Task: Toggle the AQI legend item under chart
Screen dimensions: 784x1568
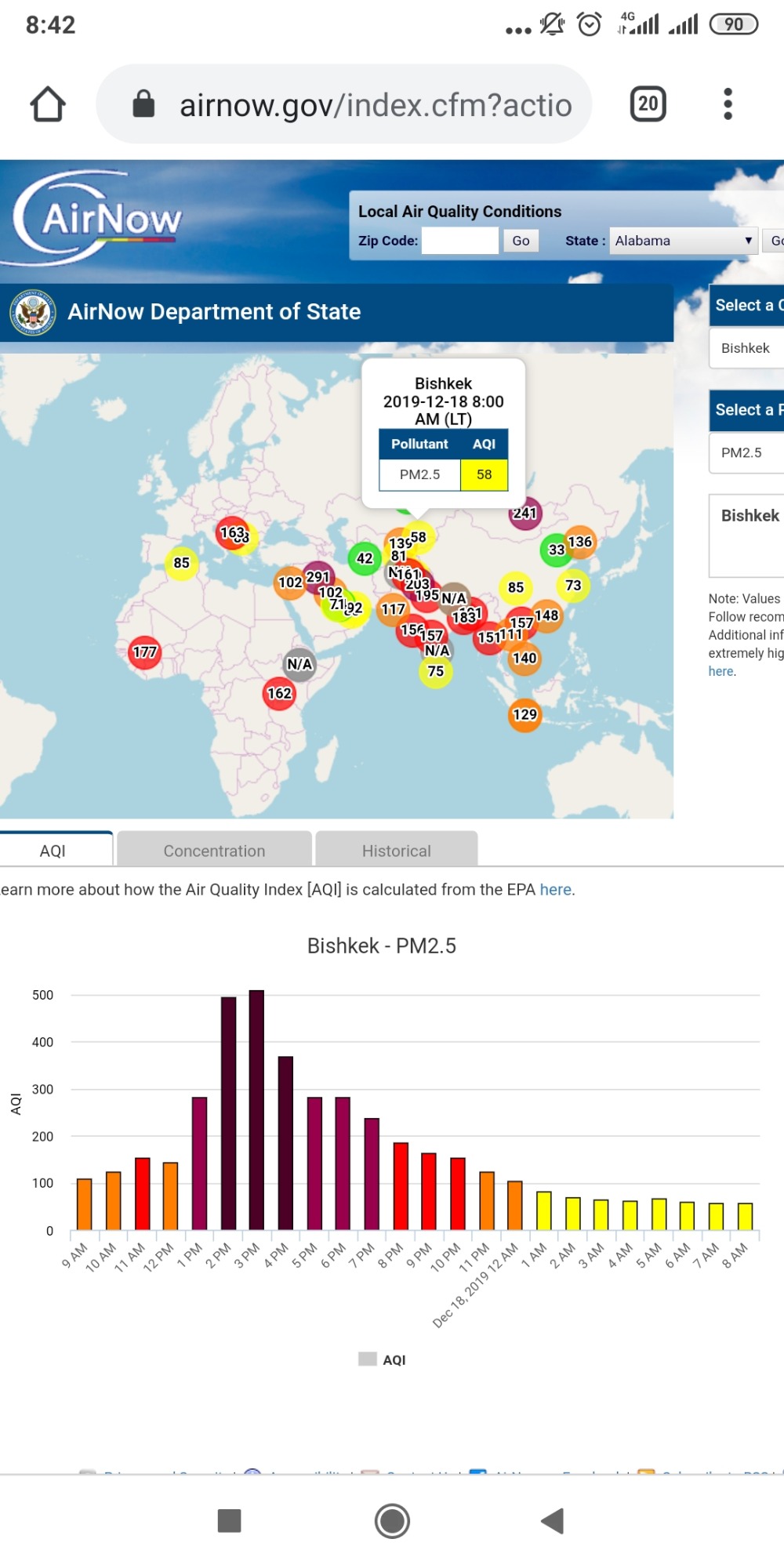Action: click(383, 1359)
